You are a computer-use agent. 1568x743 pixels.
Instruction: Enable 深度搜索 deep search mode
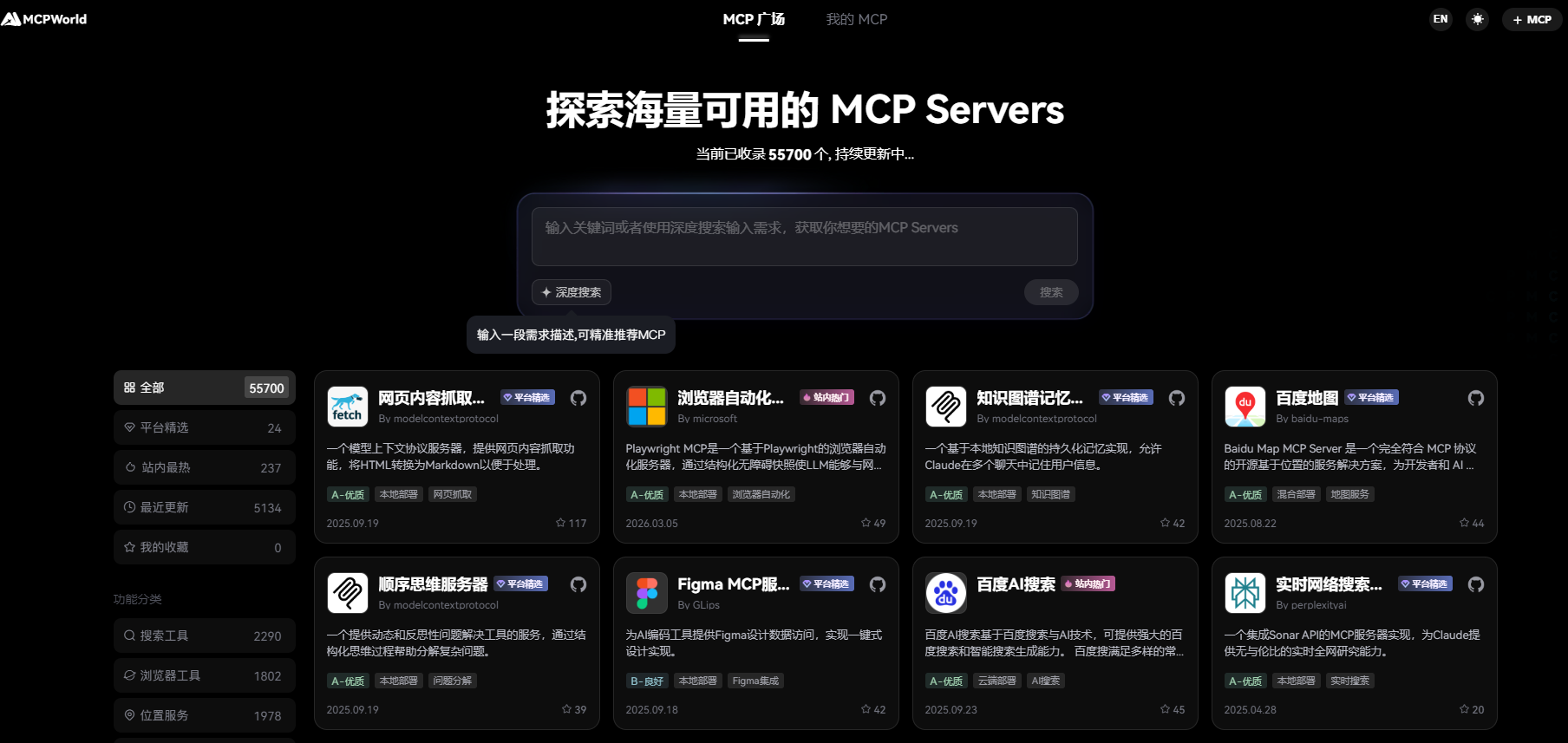[572, 292]
